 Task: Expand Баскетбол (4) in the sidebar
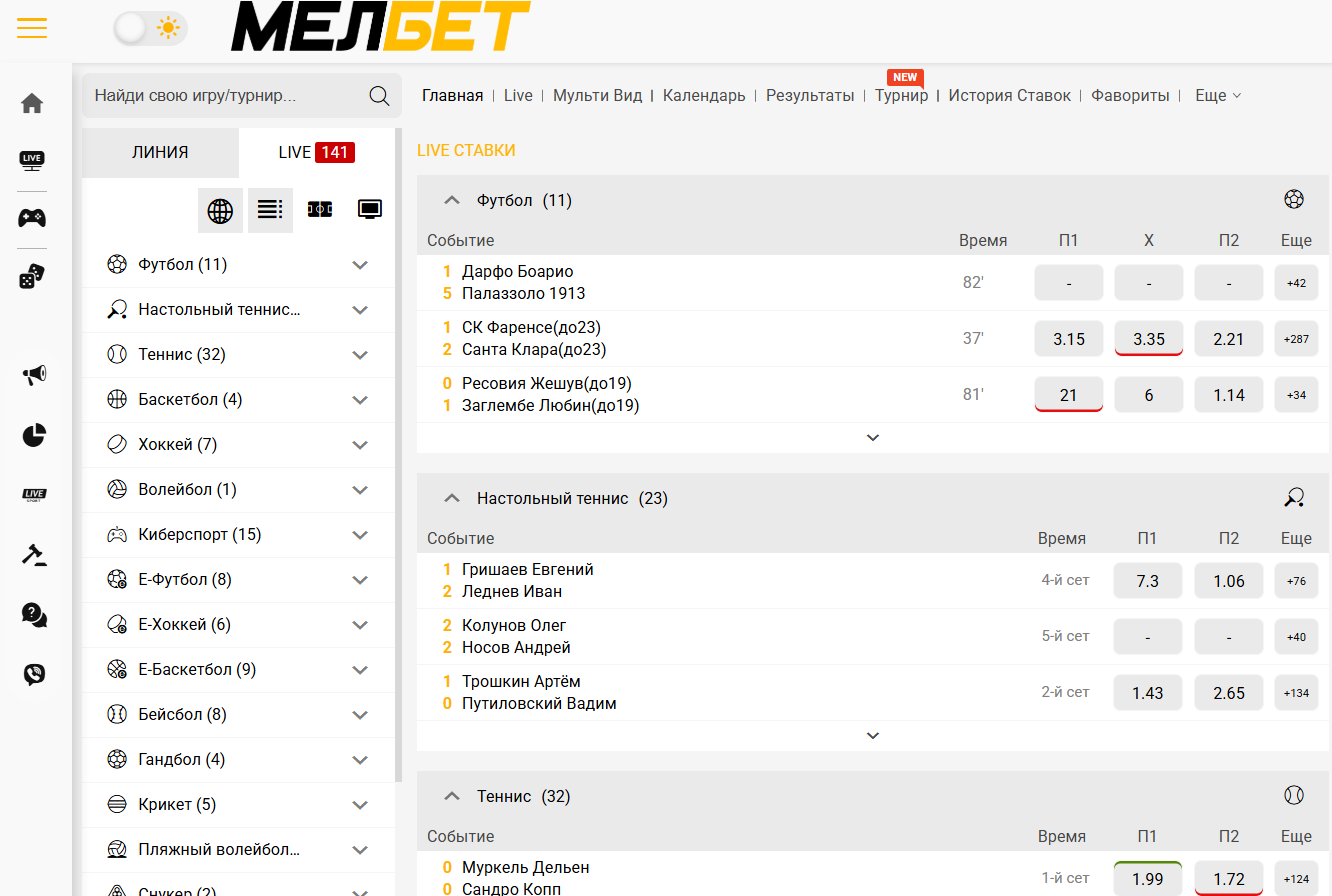point(360,400)
